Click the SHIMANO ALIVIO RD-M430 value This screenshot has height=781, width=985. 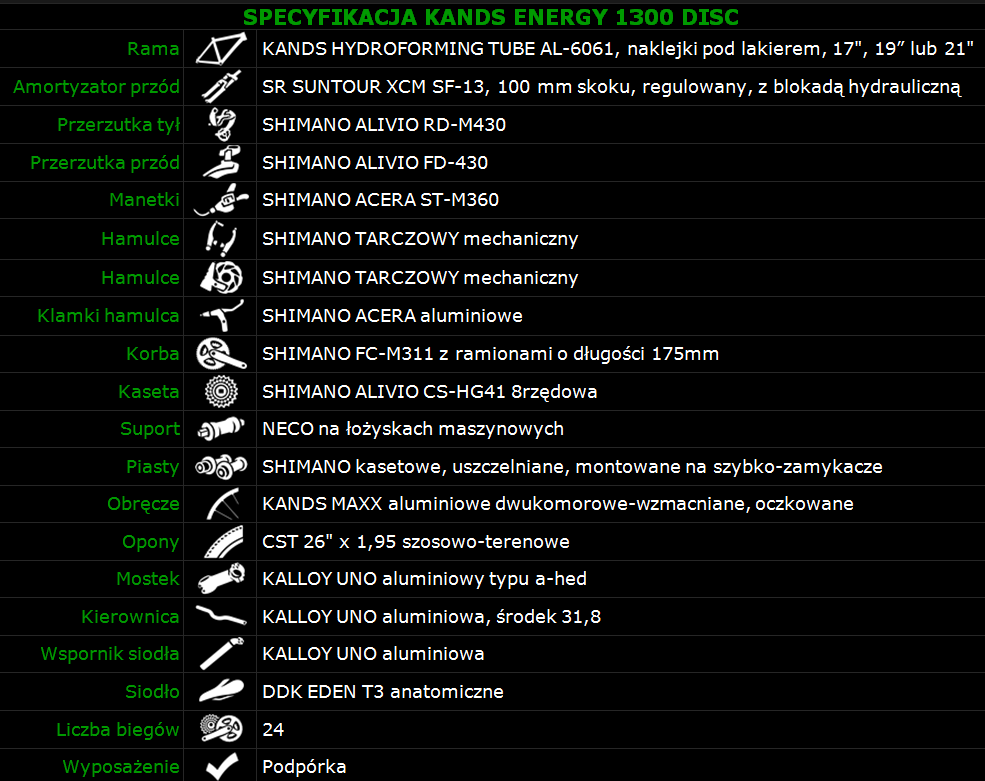pyautogui.click(x=384, y=124)
